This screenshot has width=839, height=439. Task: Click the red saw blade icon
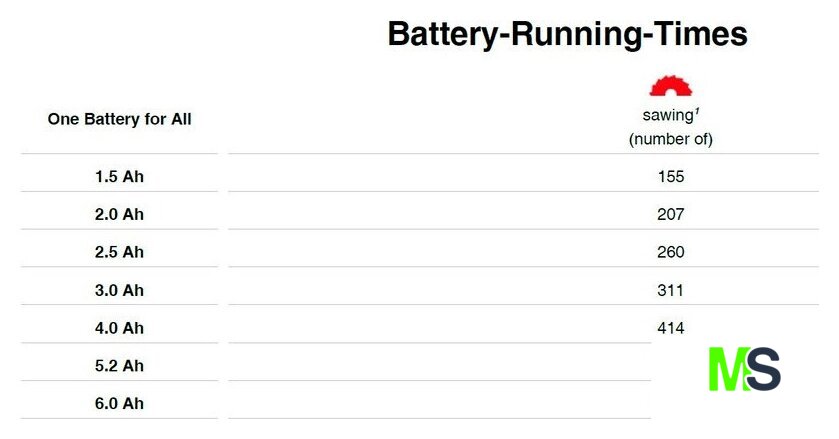point(670,86)
